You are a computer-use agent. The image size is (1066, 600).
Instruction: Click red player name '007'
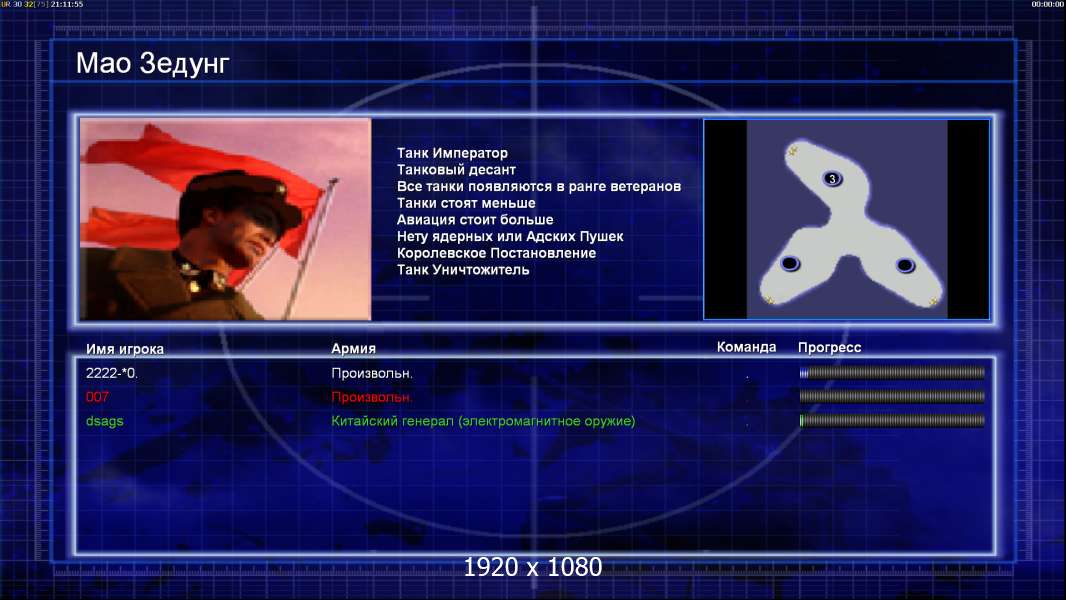(x=97, y=397)
